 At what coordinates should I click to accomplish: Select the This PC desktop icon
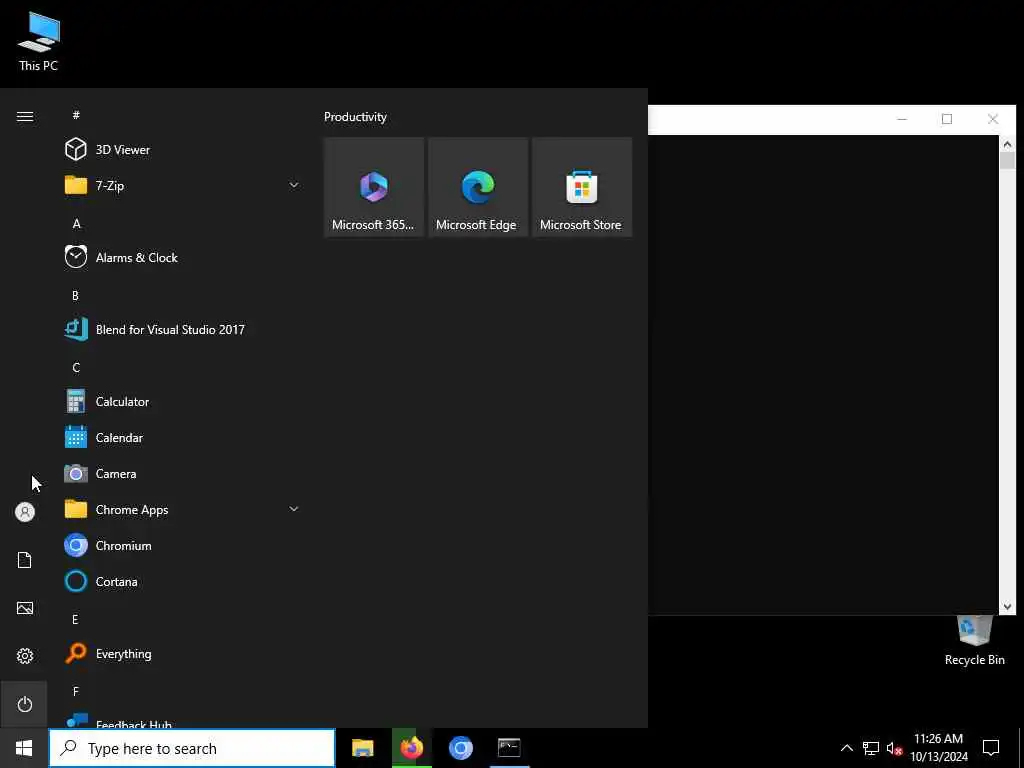[x=38, y=42]
